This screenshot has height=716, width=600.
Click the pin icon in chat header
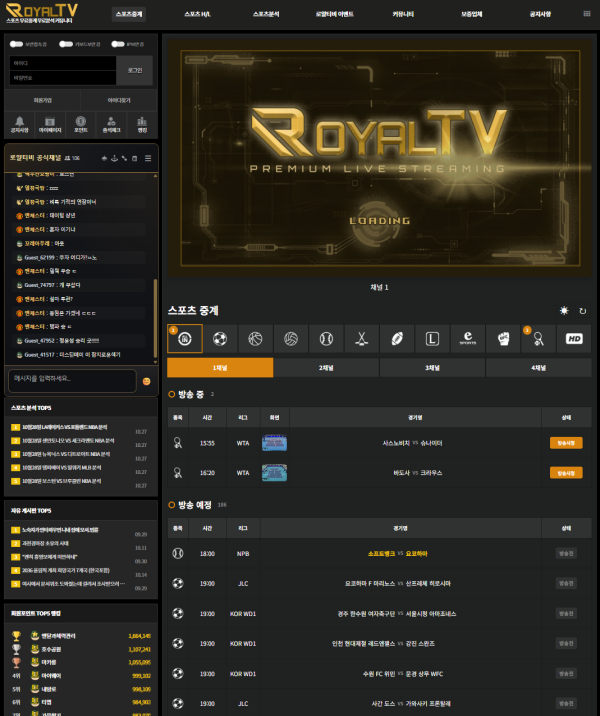tap(124, 158)
